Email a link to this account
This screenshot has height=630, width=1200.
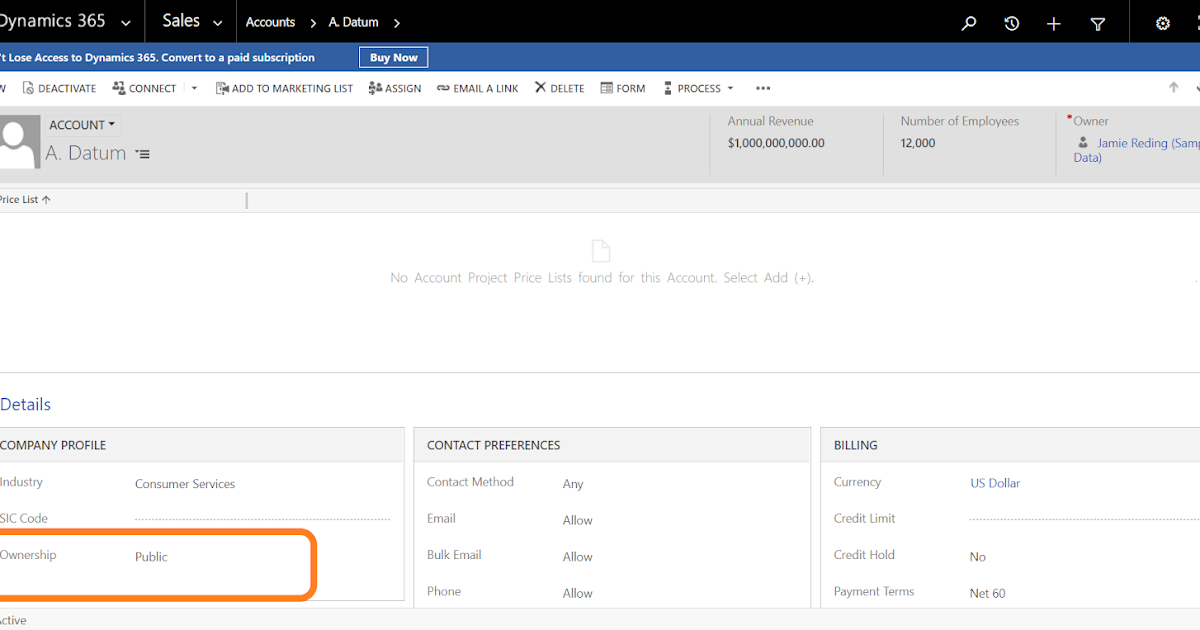(477, 88)
